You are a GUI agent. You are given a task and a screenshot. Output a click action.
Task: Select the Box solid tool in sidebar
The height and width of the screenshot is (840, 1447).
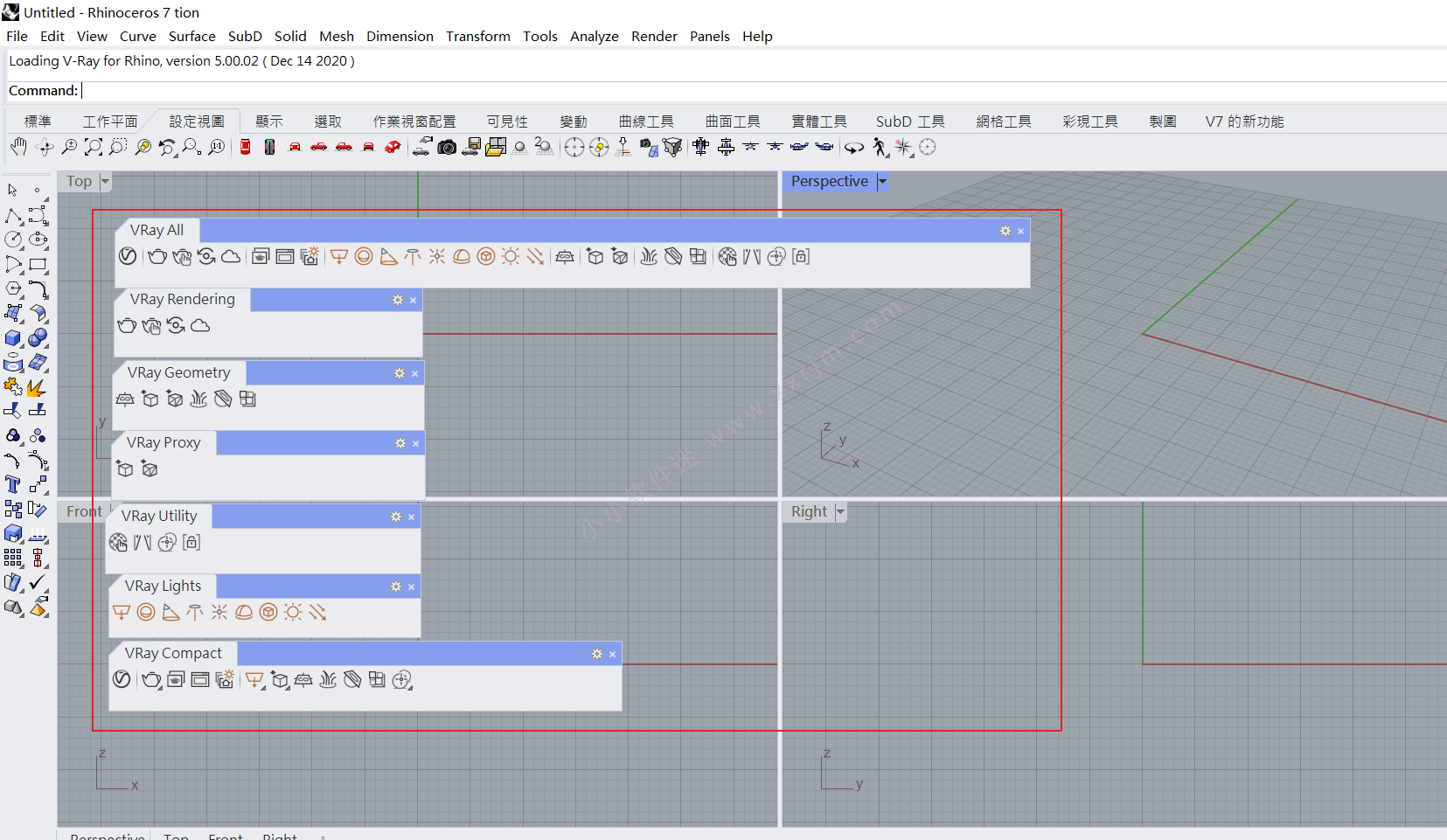tap(13, 338)
